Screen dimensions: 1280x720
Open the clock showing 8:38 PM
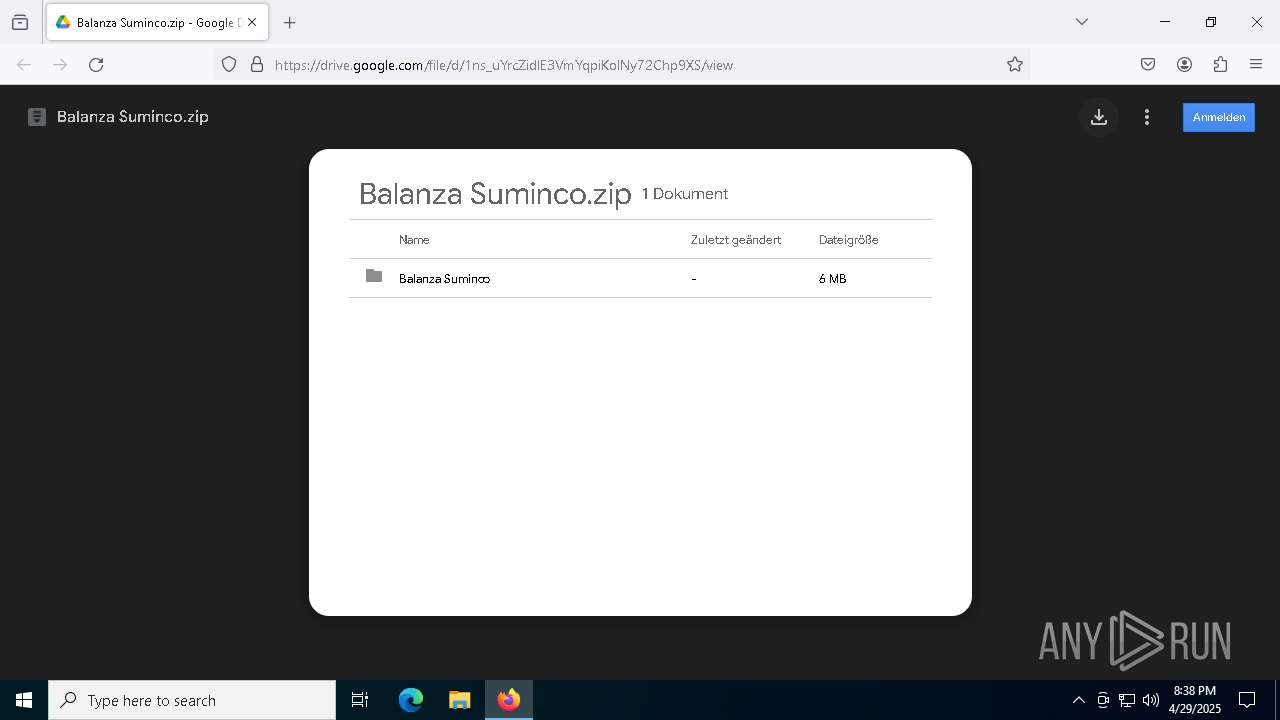click(1195, 700)
